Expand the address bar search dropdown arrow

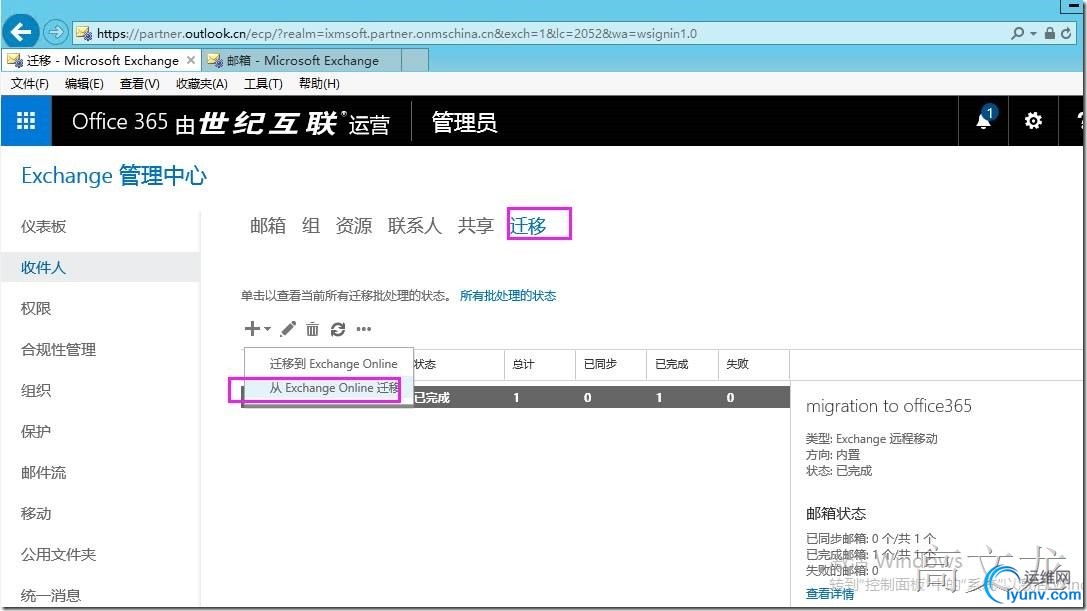(x=1033, y=33)
